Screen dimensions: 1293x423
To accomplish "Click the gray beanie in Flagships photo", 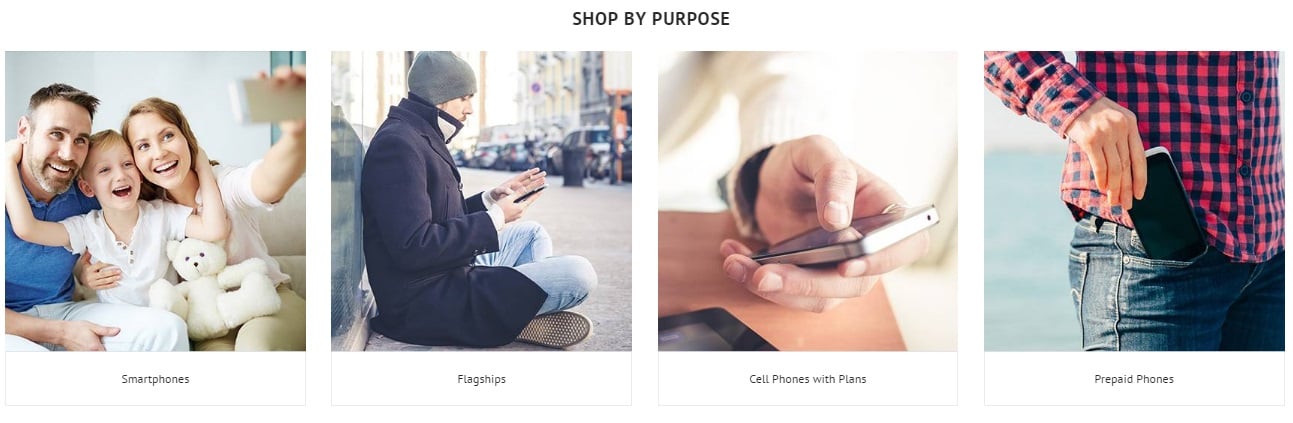I will coord(442,77).
